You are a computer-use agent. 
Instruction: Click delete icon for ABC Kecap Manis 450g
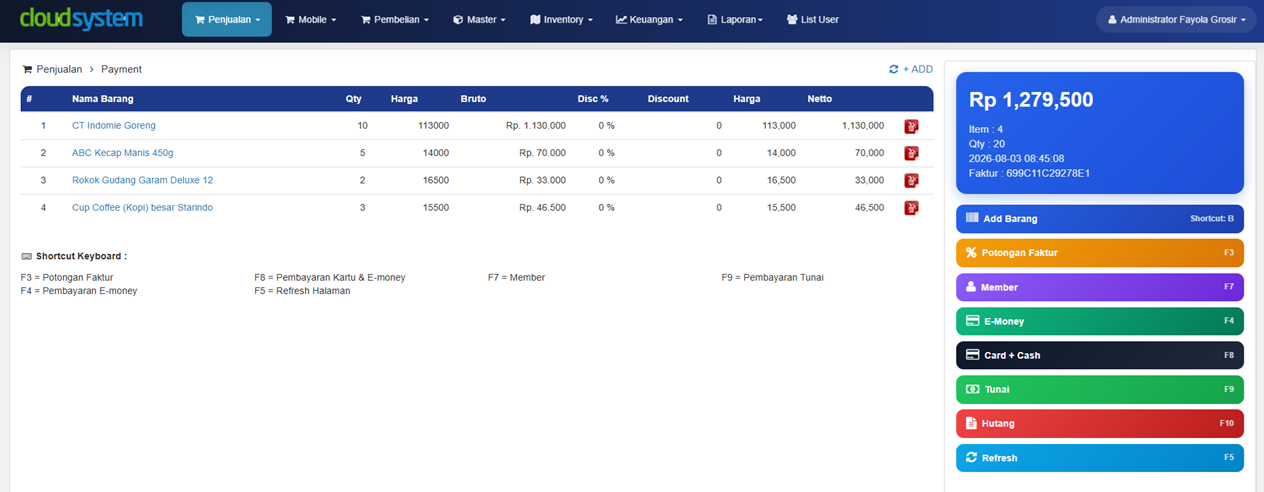(911, 153)
